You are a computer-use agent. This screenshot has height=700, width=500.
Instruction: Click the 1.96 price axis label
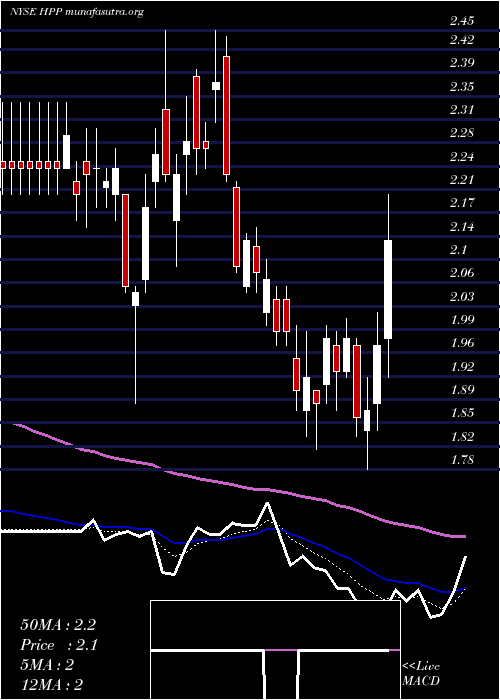[x=462, y=343]
